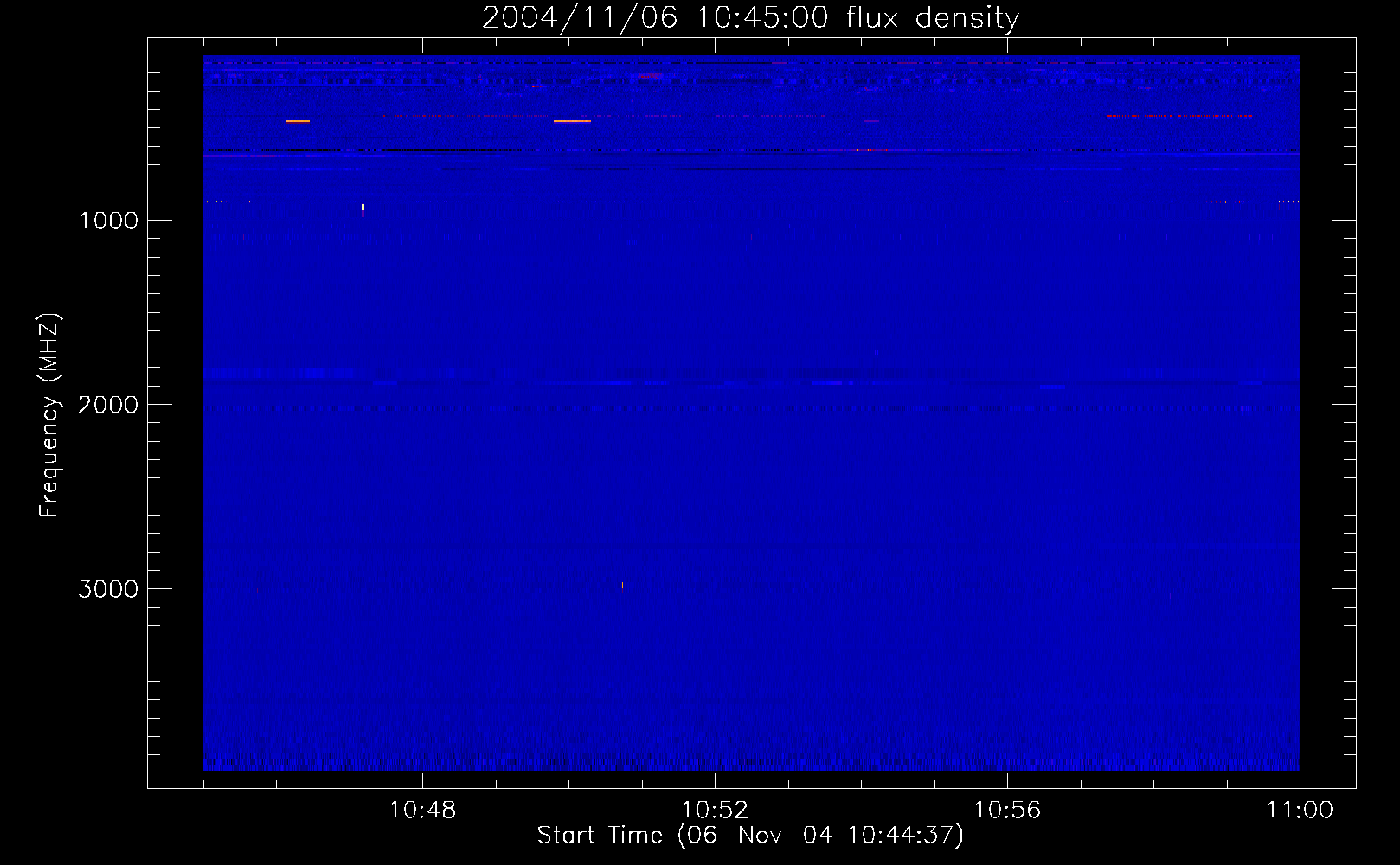Click the plot title '2004/11/06 10:45:00 flux density'
The width and height of the screenshot is (1400, 865).
(x=750, y=17)
